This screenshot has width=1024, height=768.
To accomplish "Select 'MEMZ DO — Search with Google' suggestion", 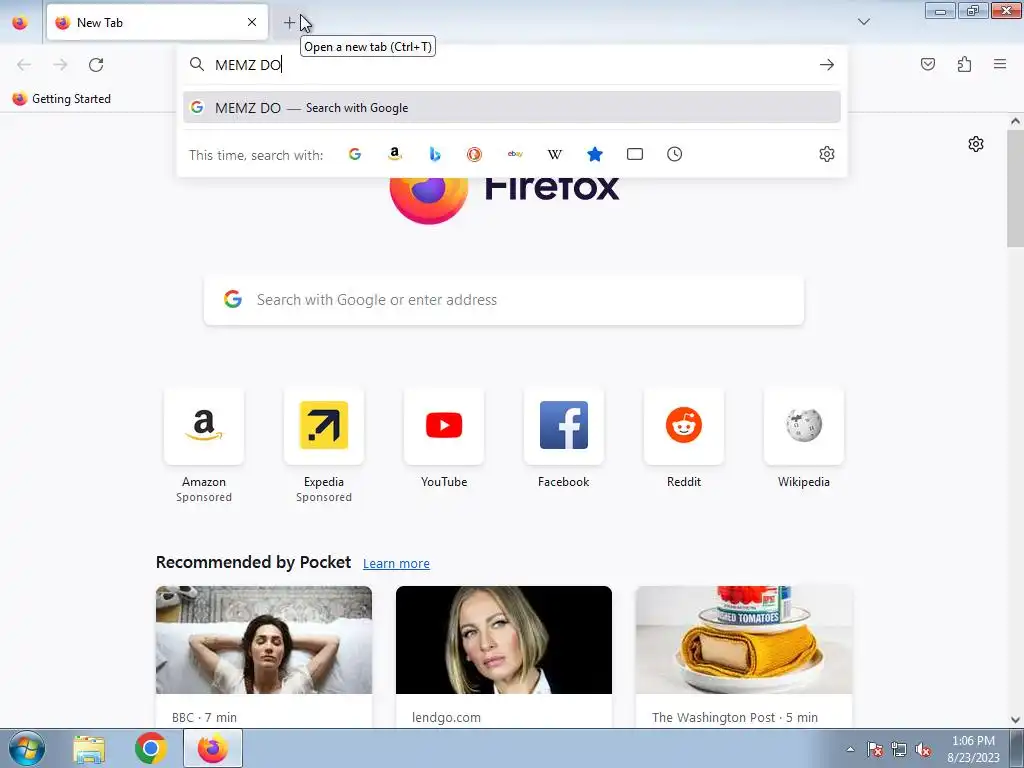I will [x=512, y=108].
